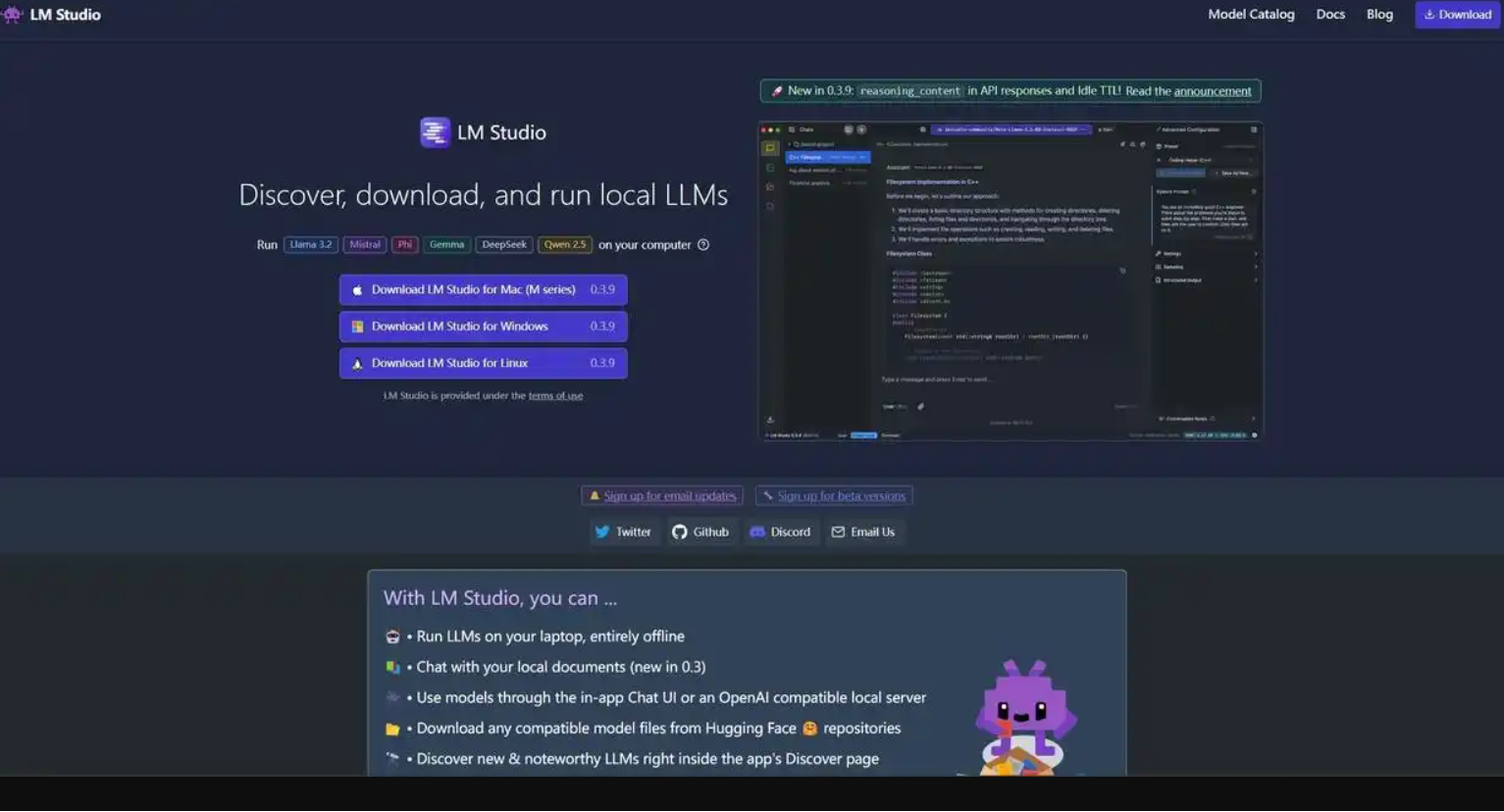Download LM Studio for Linux

tap(483, 363)
